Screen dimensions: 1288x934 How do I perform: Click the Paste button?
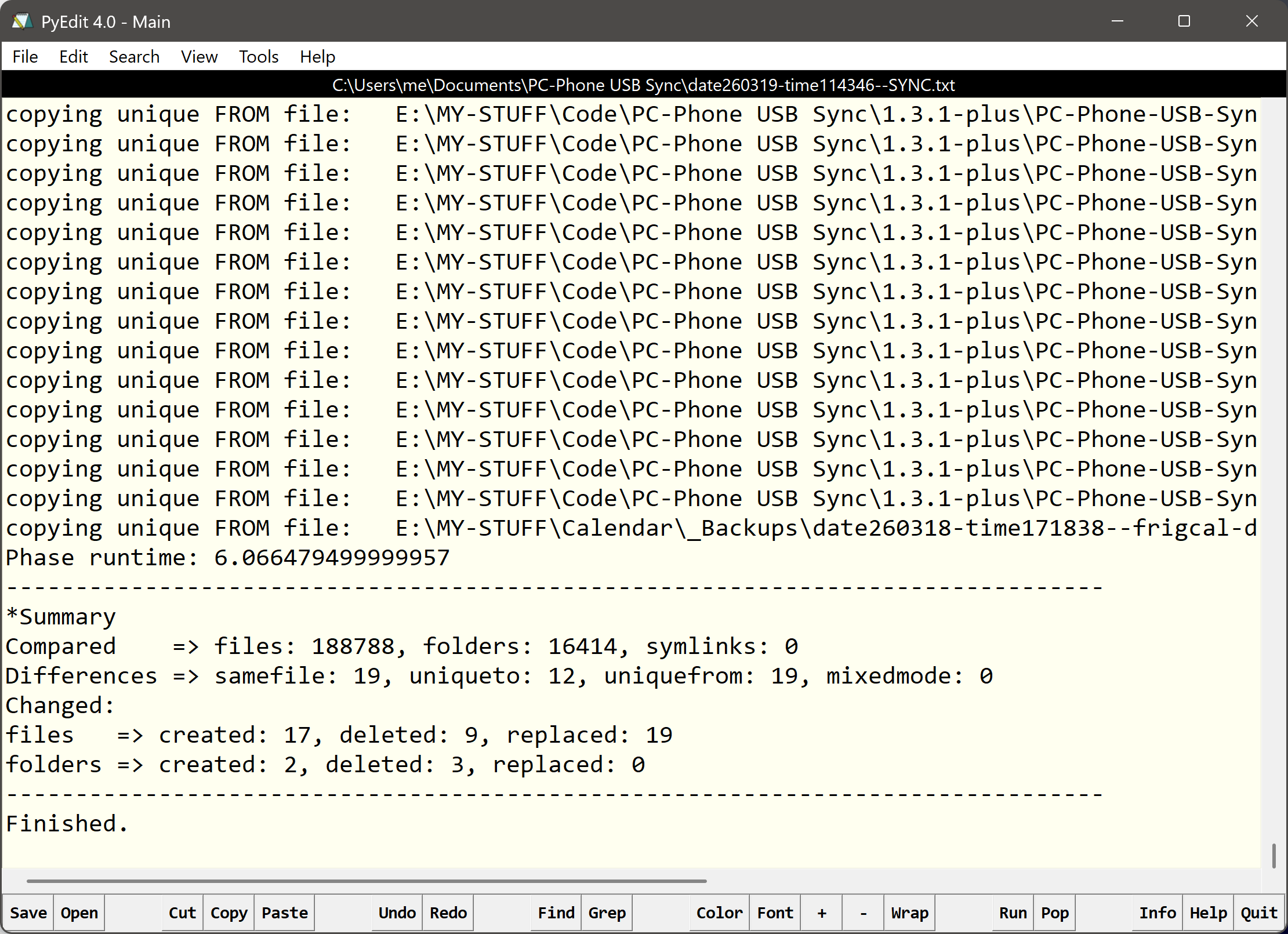284,913
